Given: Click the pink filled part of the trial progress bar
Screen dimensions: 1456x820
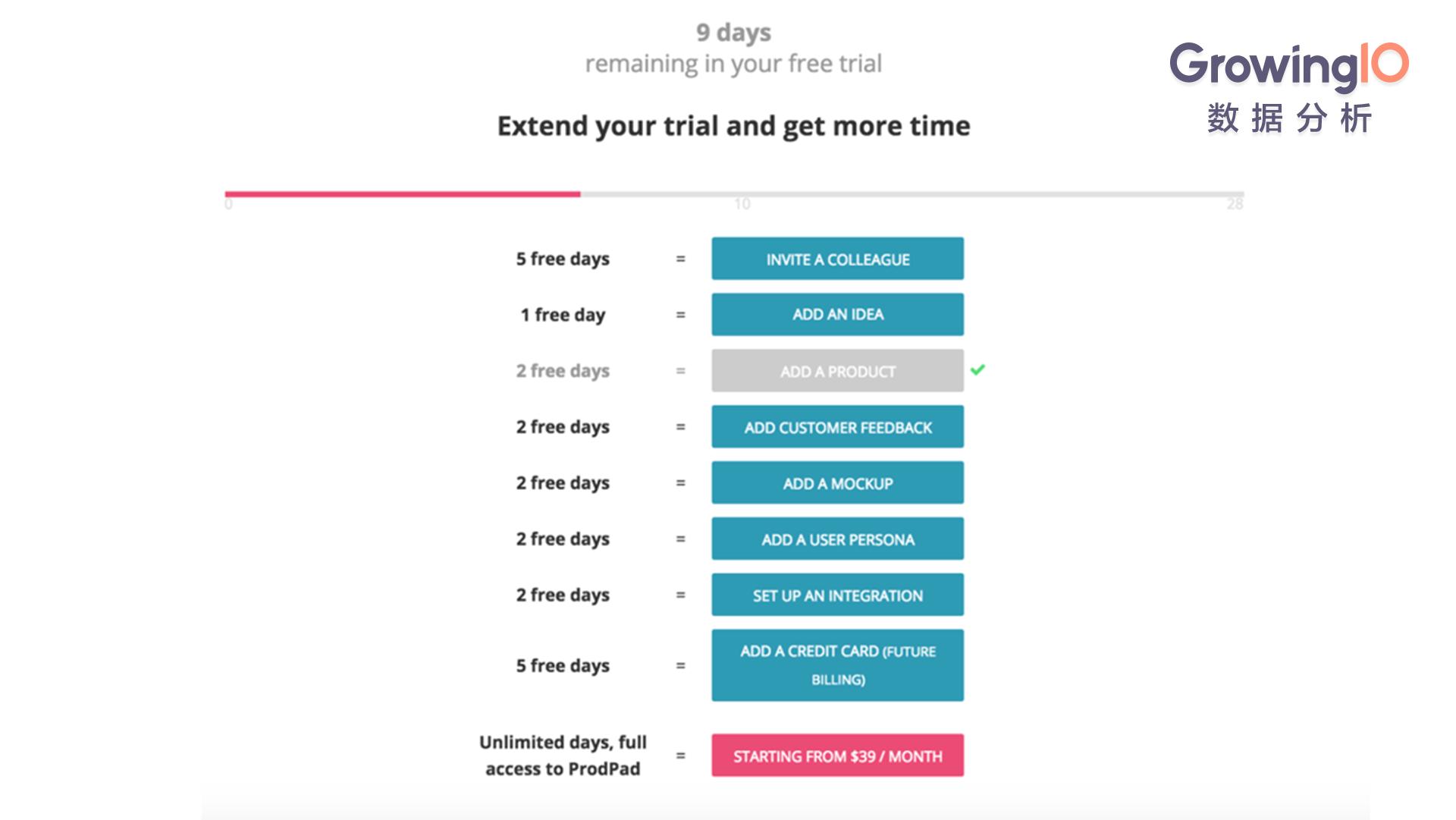Looking at the screenshot, I should pyautogui.click(x=403, y=194).
